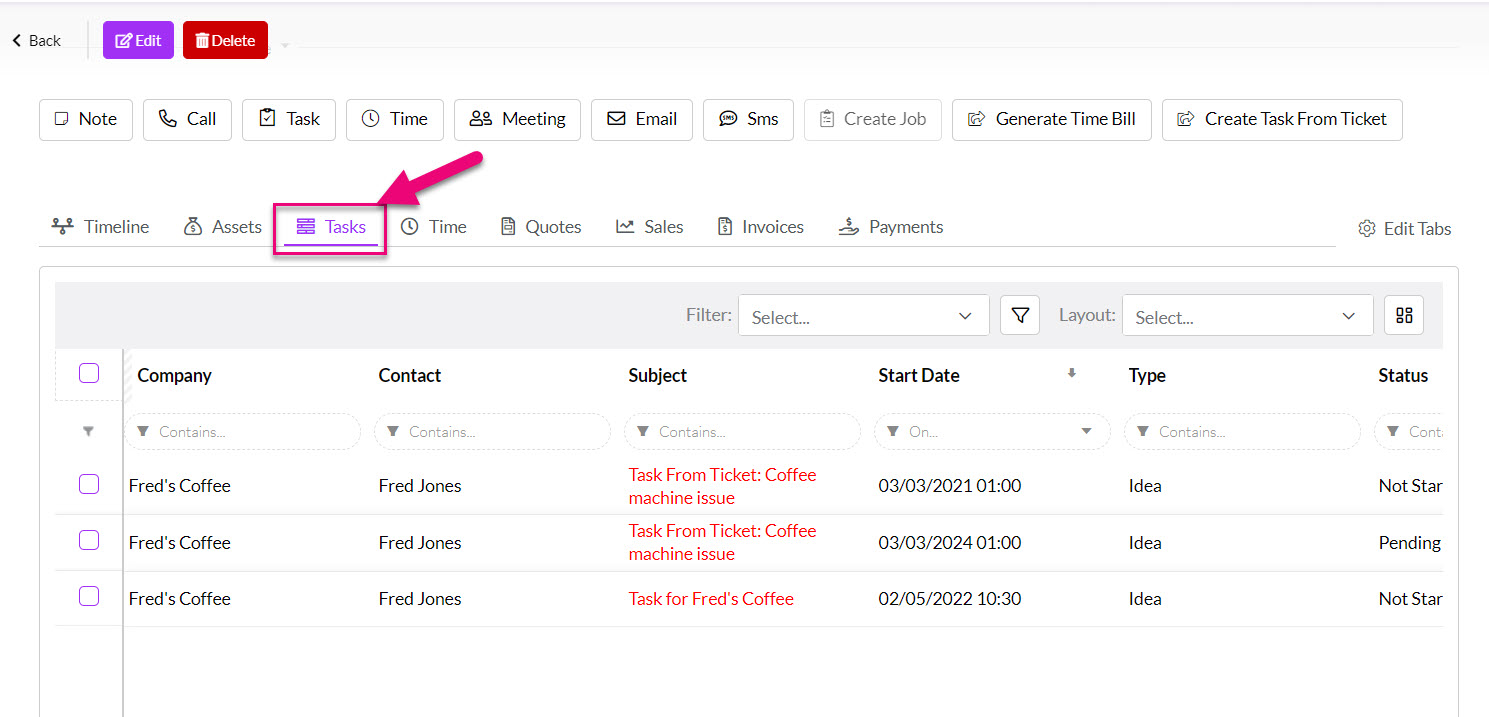
Task: Sort by Company column header
Action: click(175, 376)
